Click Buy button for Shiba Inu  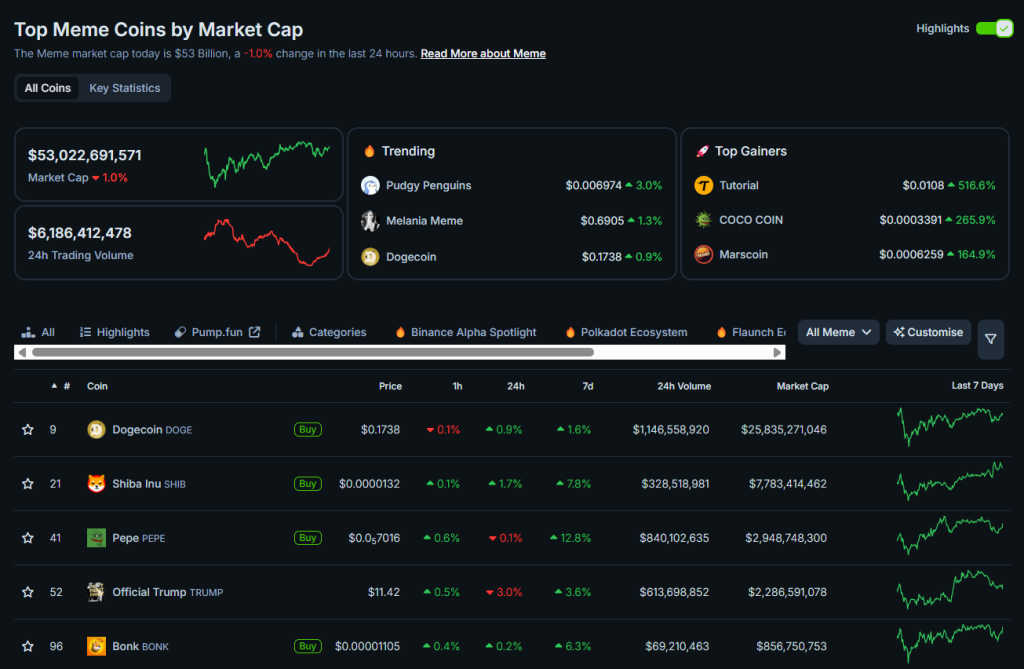tap(308, 483)
